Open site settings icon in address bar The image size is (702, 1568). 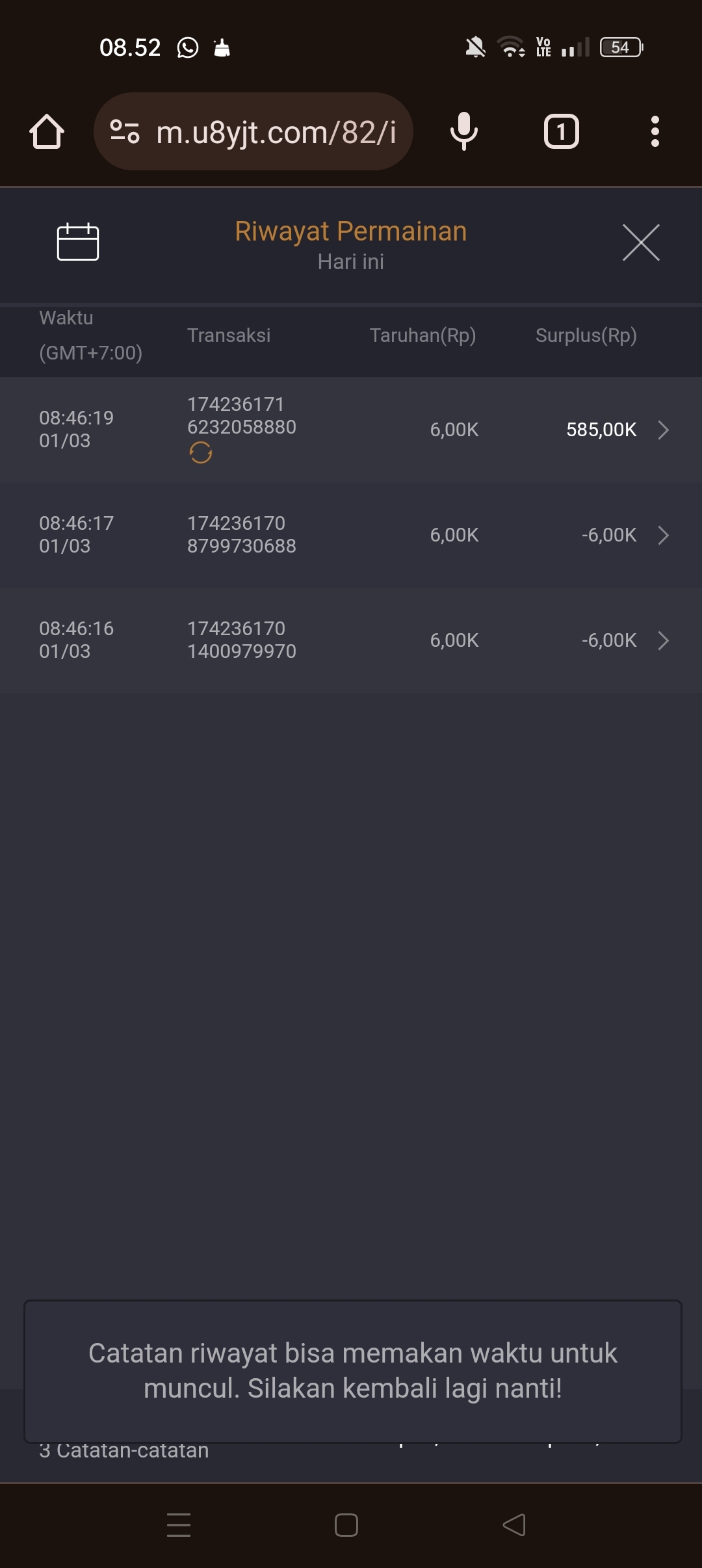click(x=125, y=132)
